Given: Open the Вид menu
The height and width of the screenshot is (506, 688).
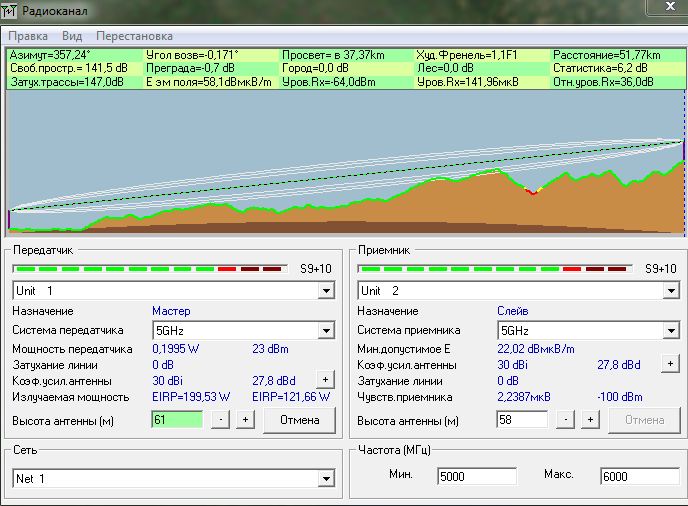Looking at the screenshot, I should point(73,35).
